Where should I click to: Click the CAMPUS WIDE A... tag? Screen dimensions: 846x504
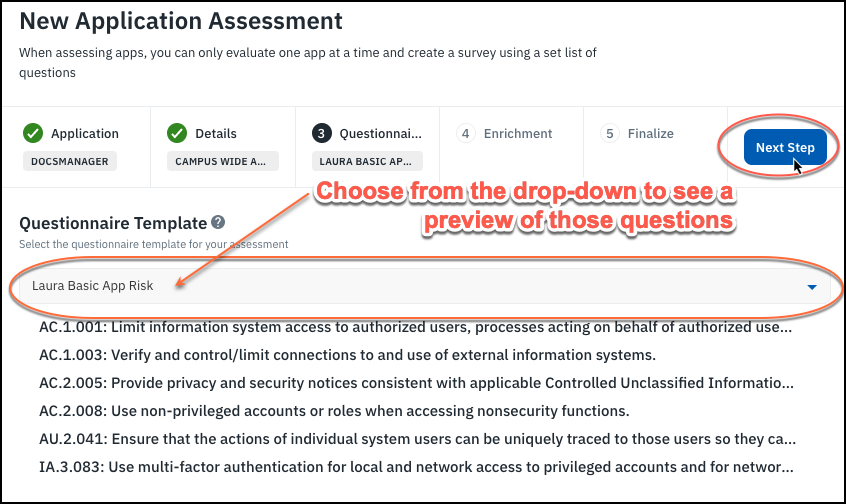[222, 161]
